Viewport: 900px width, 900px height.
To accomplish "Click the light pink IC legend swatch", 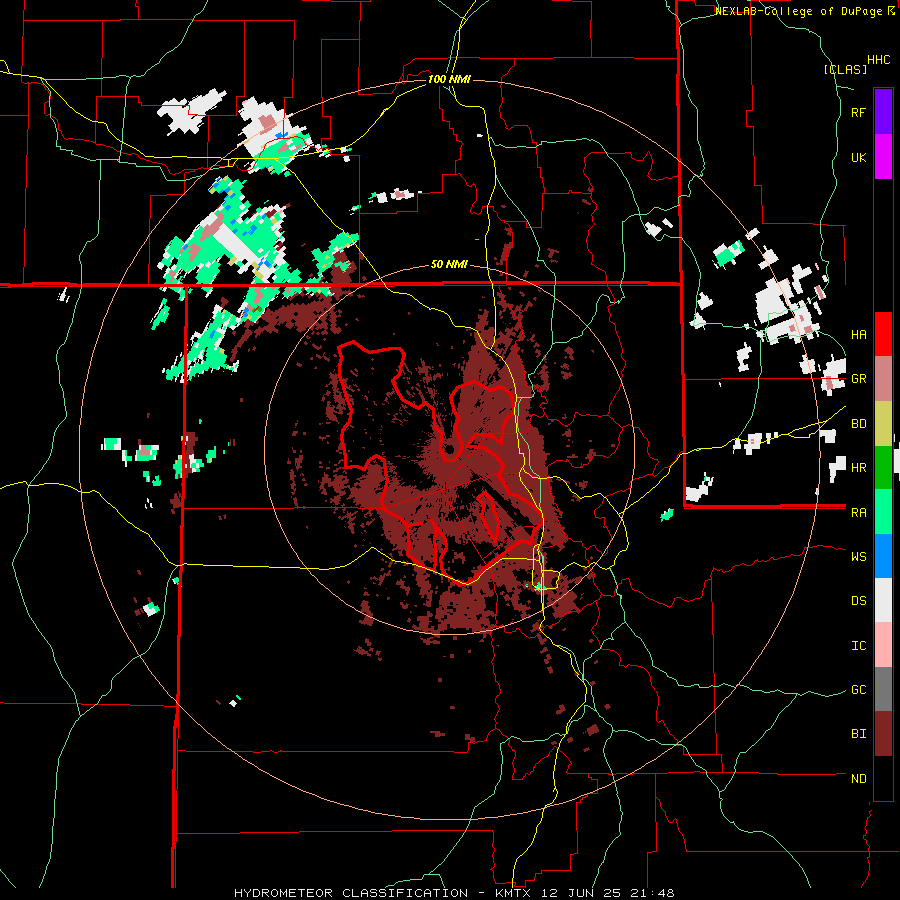I will (x=883, y=645).
